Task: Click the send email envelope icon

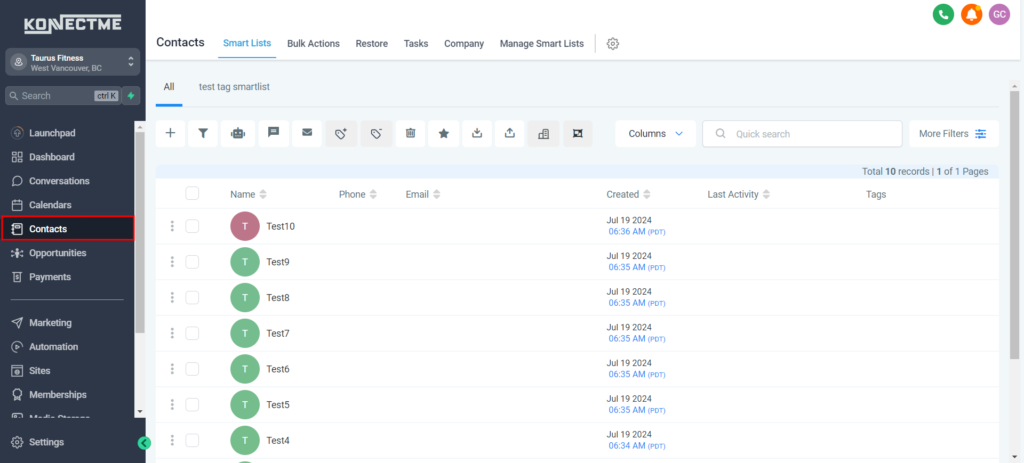Action: (x=307, y=133)
